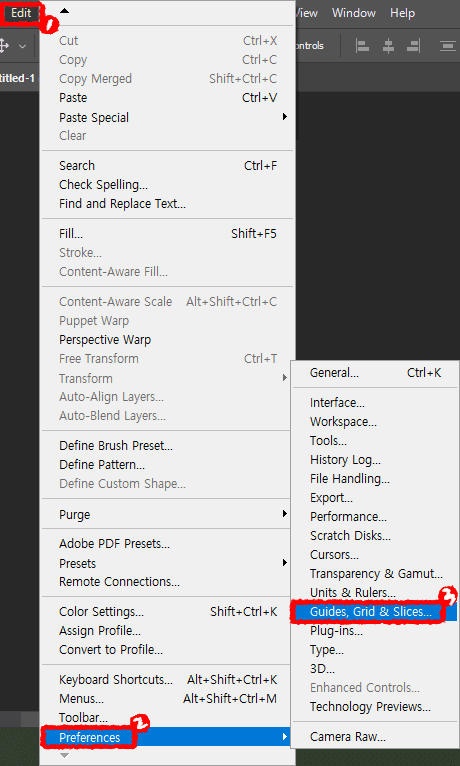Select Preferences in Edit menu
Image resolution: width=460 pixels, height=766 pixels.
pos(167,737)
